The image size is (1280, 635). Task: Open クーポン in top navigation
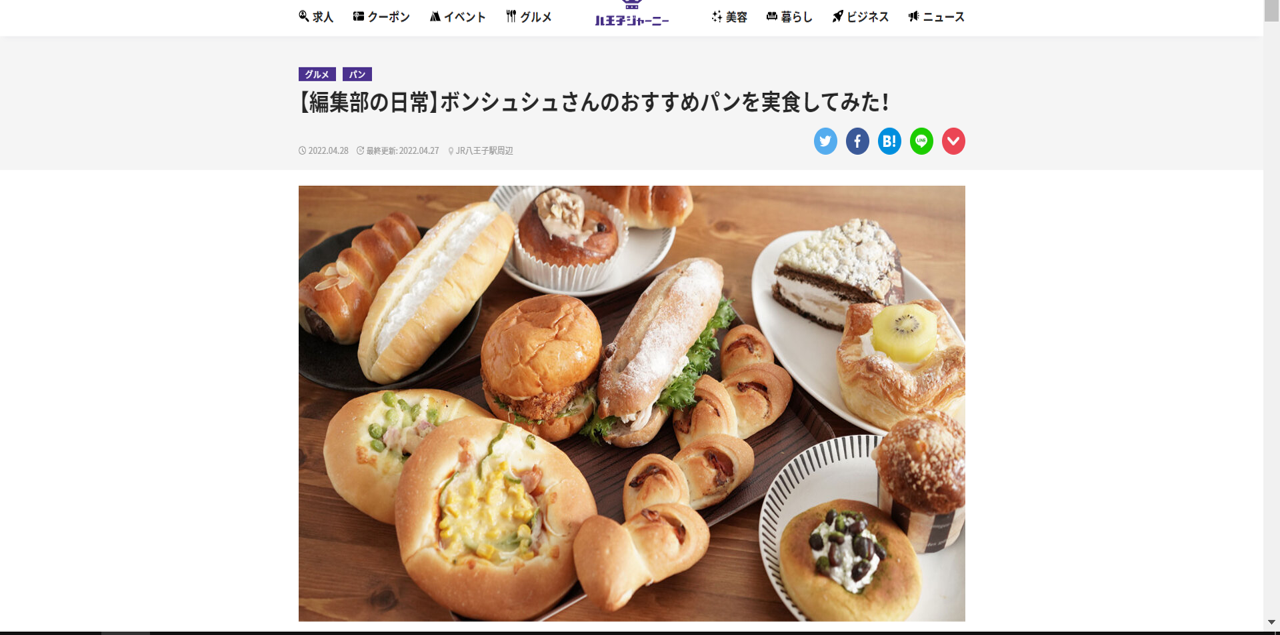pyautogui.click(x=381, y=17)
